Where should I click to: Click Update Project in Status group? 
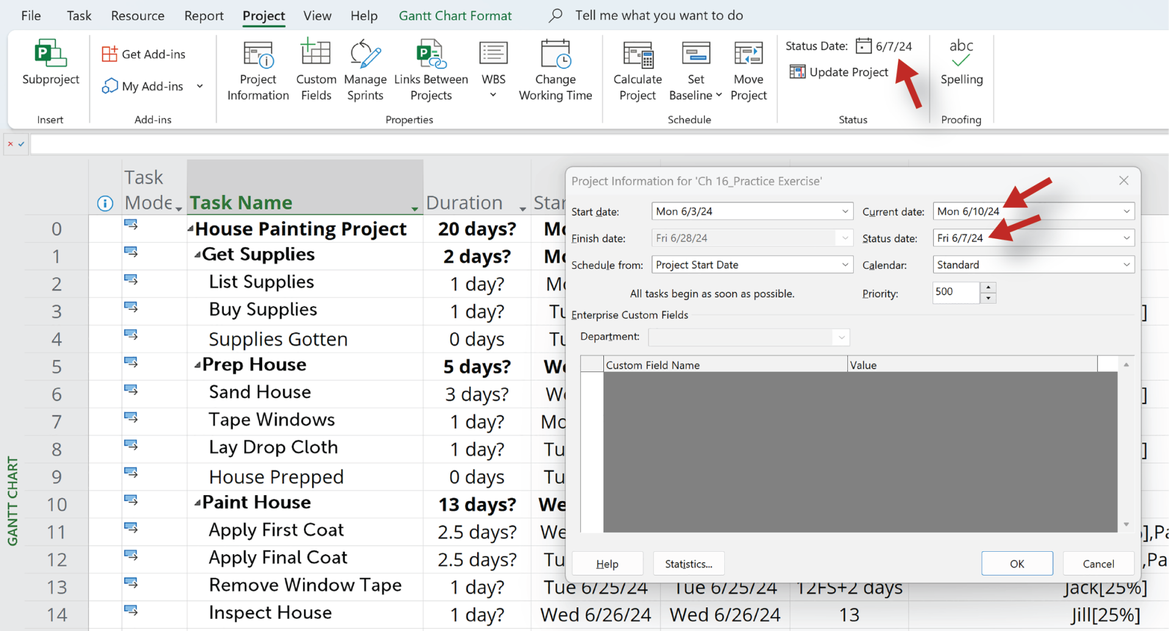[839, 72]
